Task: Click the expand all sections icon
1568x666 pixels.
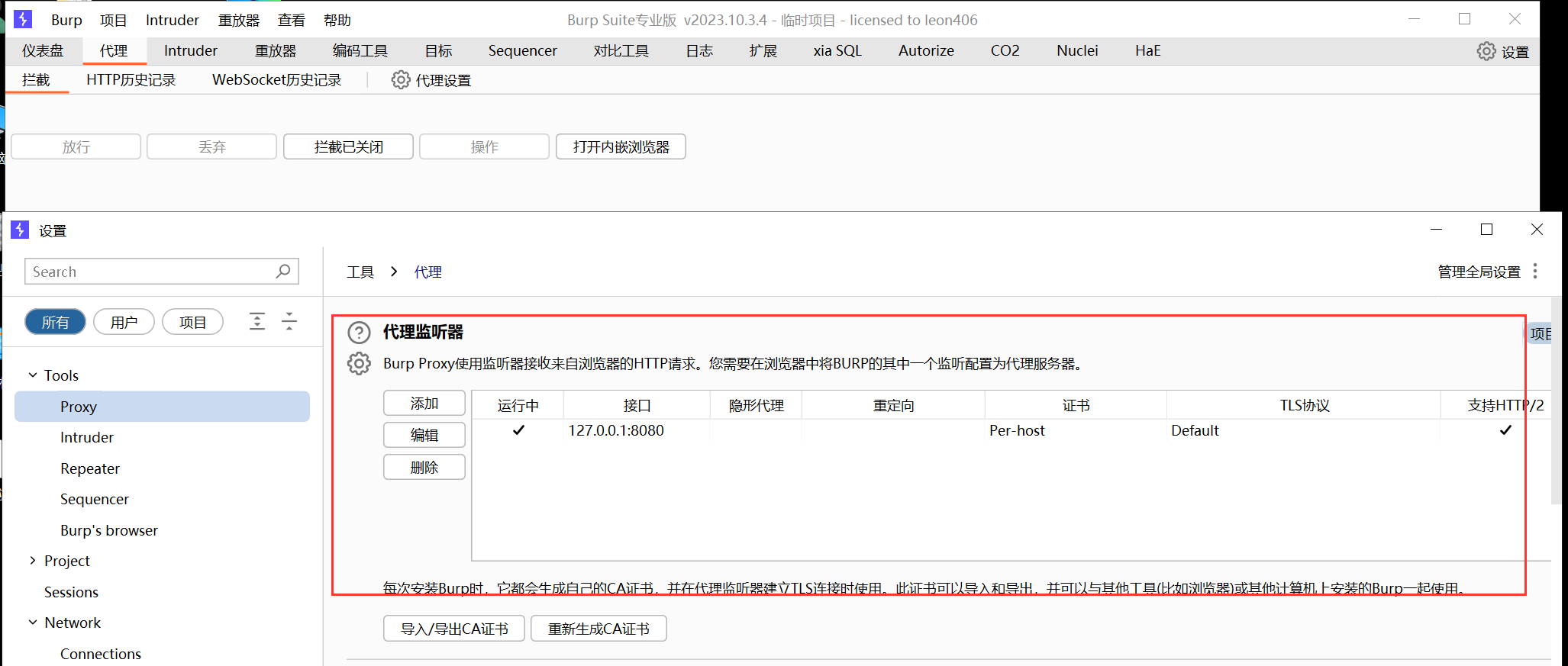Action: click(257, 321)
